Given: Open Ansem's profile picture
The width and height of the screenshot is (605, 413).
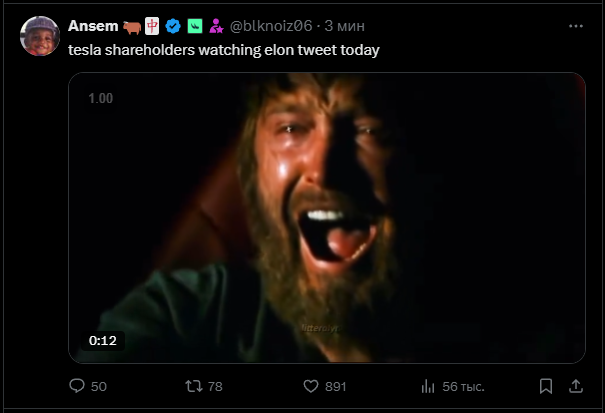Looking at the screenshot, I should [x=40, y=36].
